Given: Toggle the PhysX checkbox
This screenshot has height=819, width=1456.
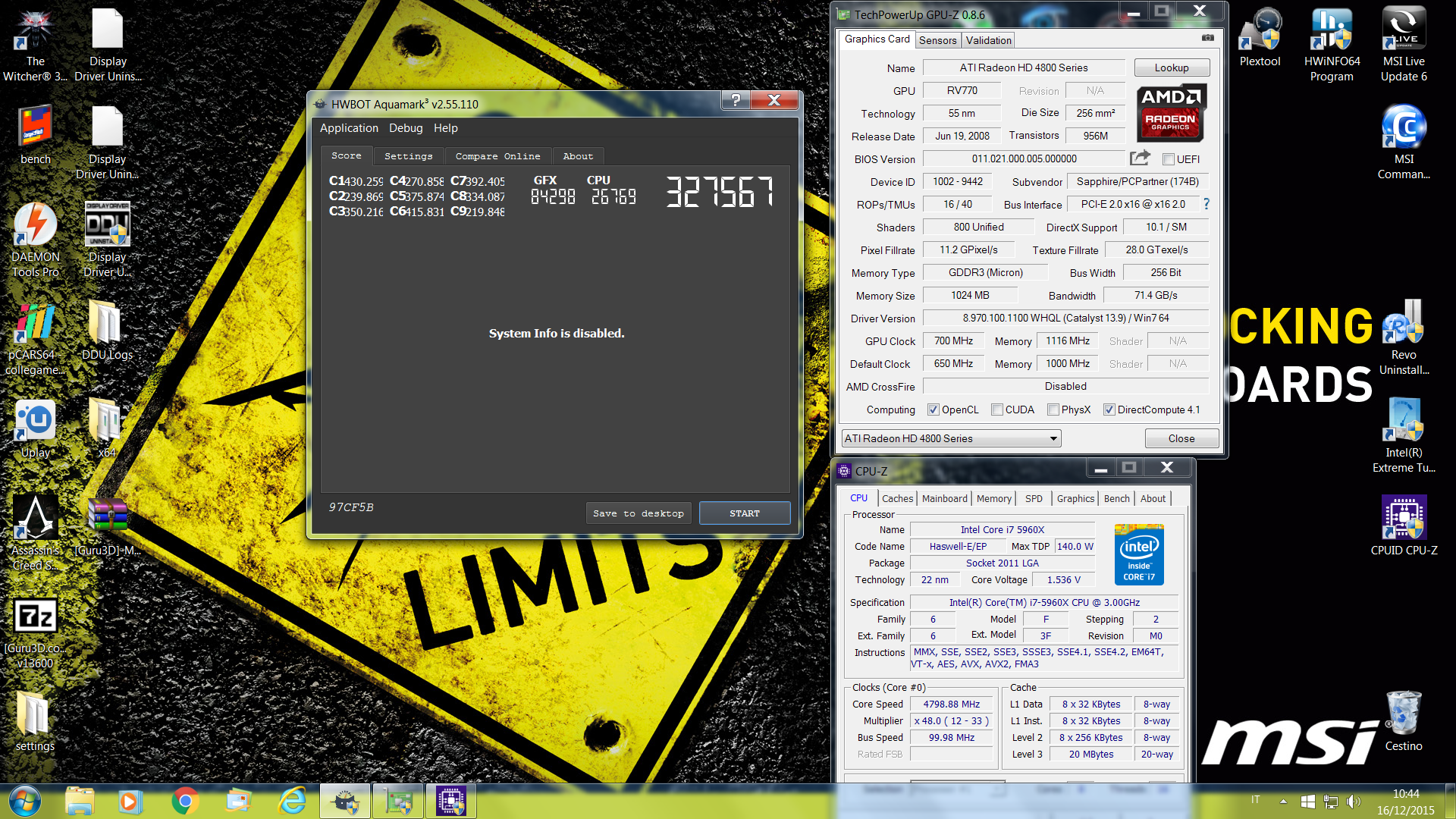Looking at the screenshot, I should tap(1053, 409).
